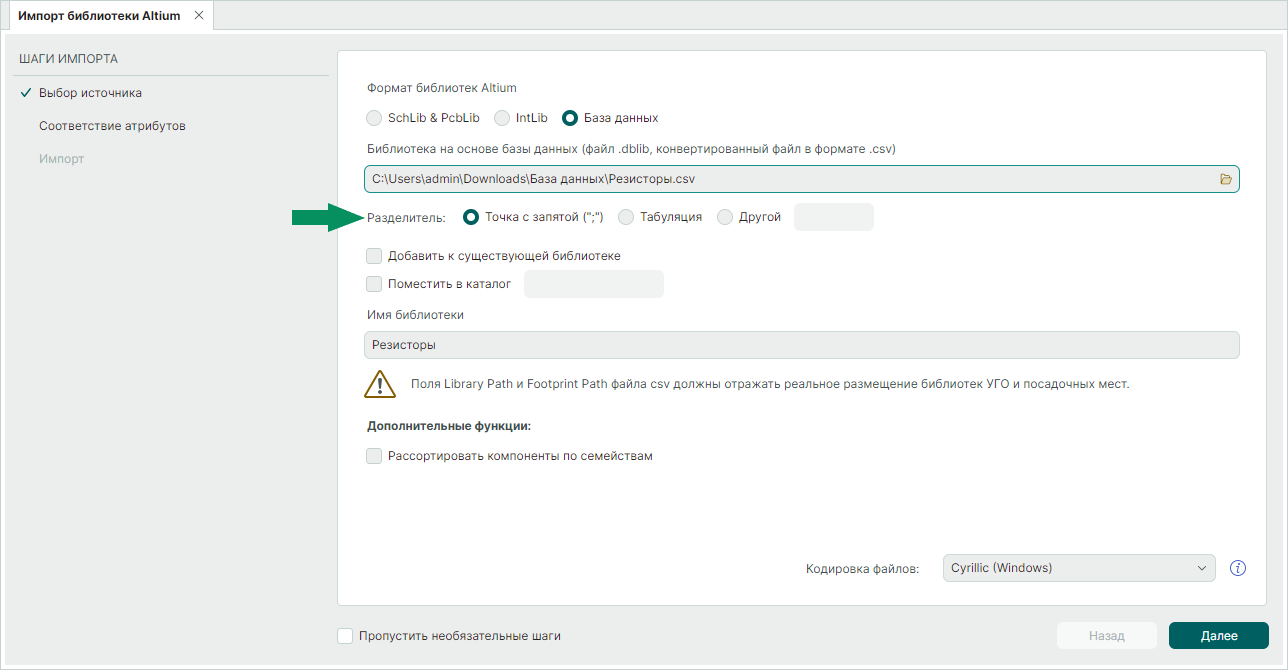Click the warning triangle icon

(380, 384)
